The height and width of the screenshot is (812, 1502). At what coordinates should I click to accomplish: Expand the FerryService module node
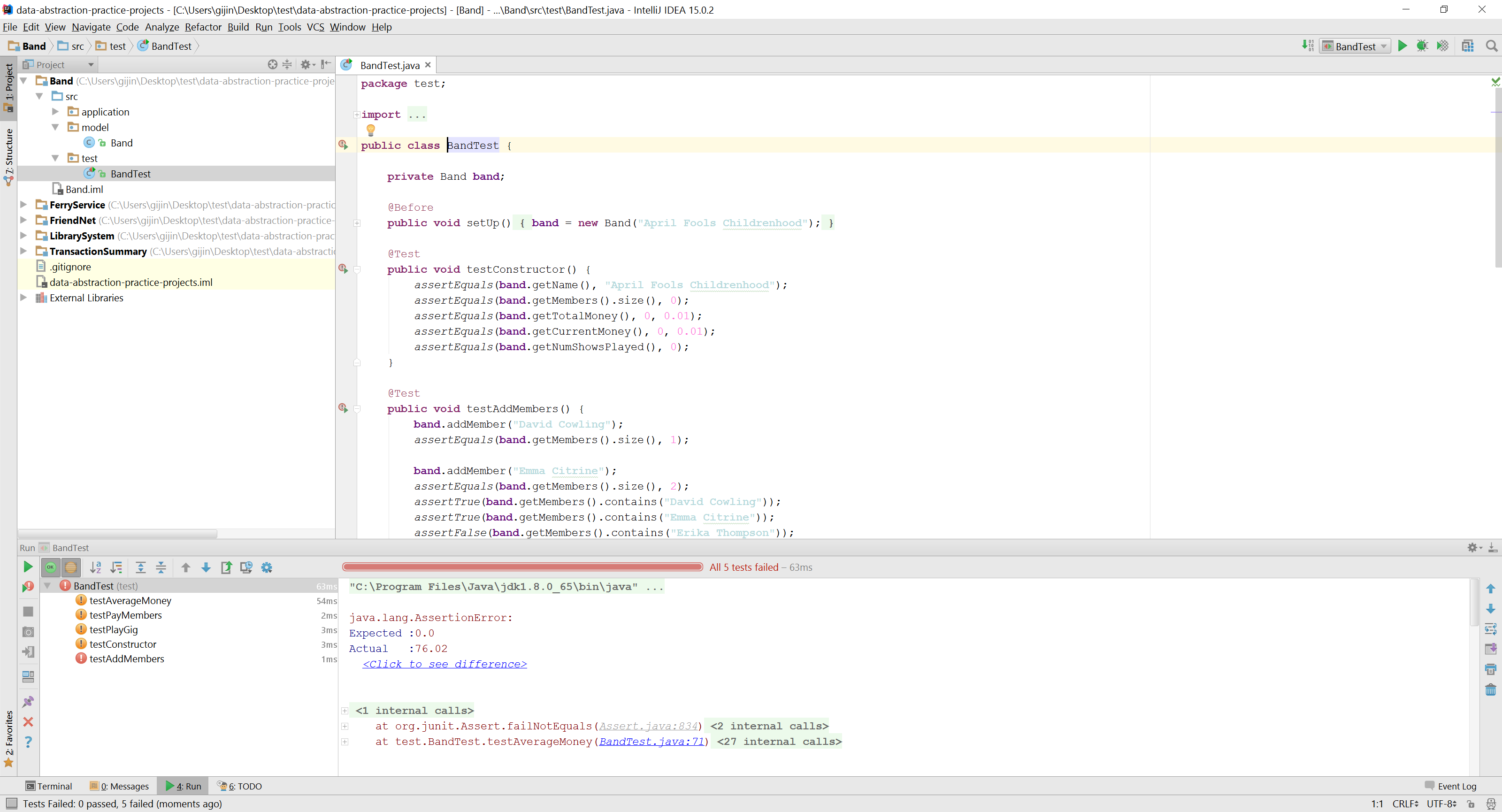pyautogui.click(x=23, y=205)
